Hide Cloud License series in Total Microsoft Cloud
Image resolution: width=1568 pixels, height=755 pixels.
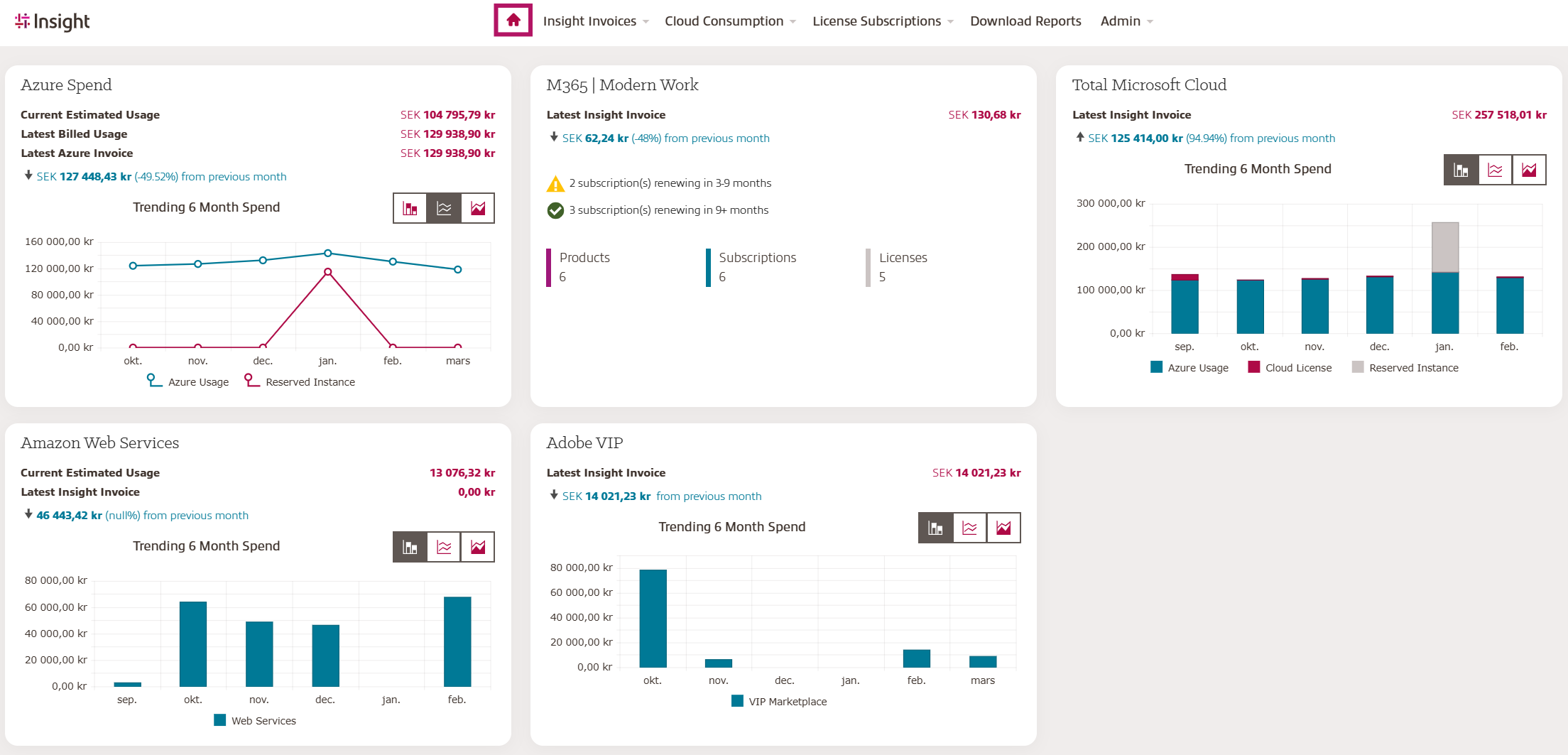tap(1290, 368)
